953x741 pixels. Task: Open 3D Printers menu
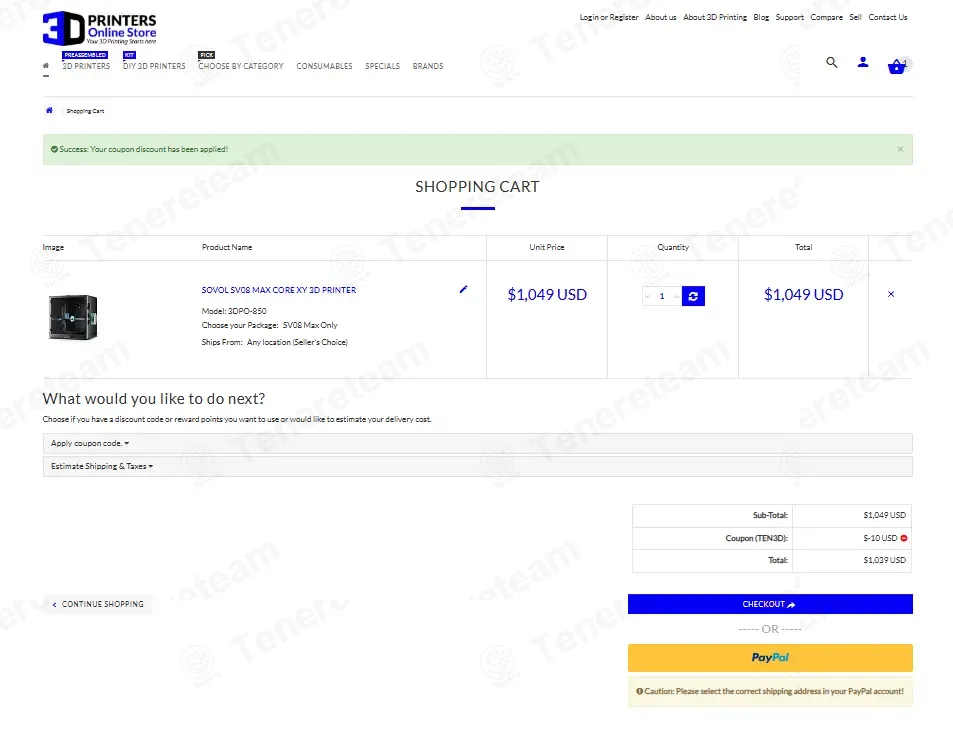click(86, 66)
